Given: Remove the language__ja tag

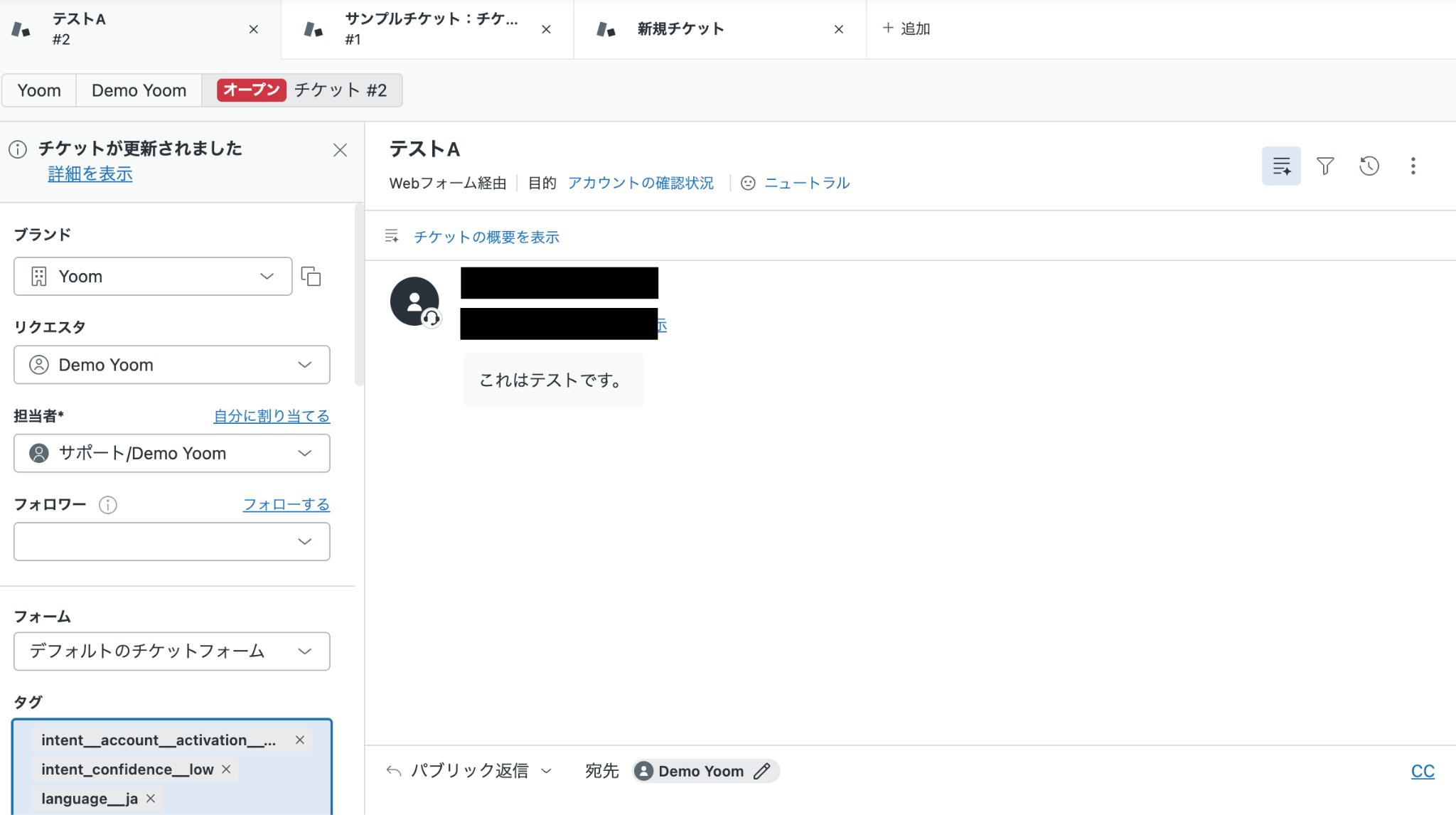Looking at the screenshot, I should 151,799.
